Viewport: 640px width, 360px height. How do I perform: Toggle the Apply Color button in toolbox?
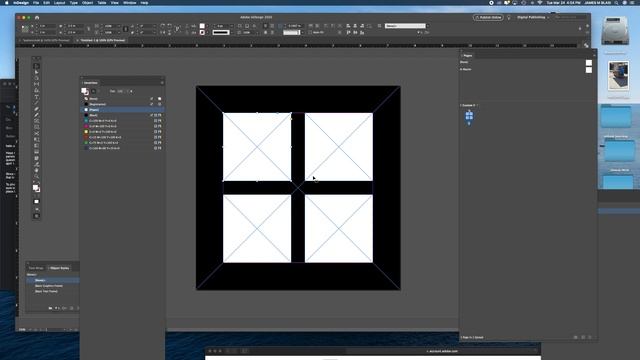(36, 201)
